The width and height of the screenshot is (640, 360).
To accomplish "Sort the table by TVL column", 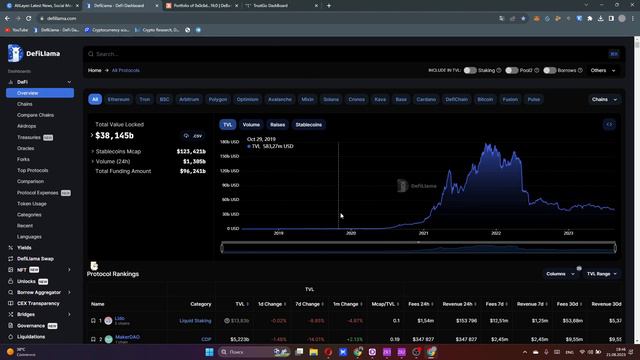I will click(x=242, y=304).
